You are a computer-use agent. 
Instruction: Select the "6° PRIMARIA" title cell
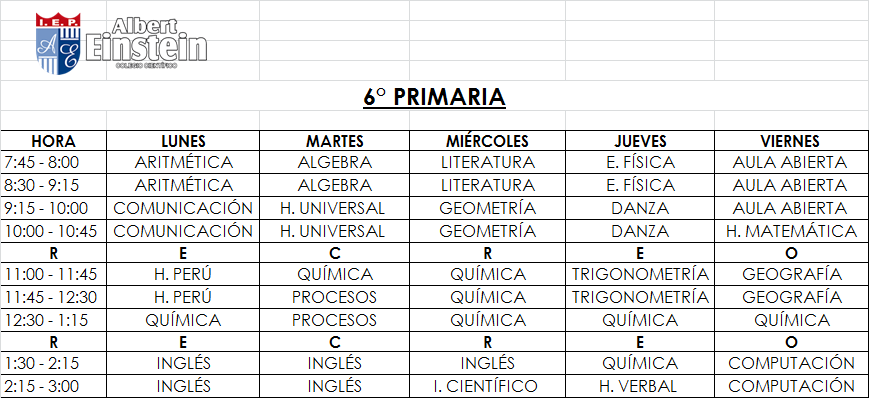433,97
